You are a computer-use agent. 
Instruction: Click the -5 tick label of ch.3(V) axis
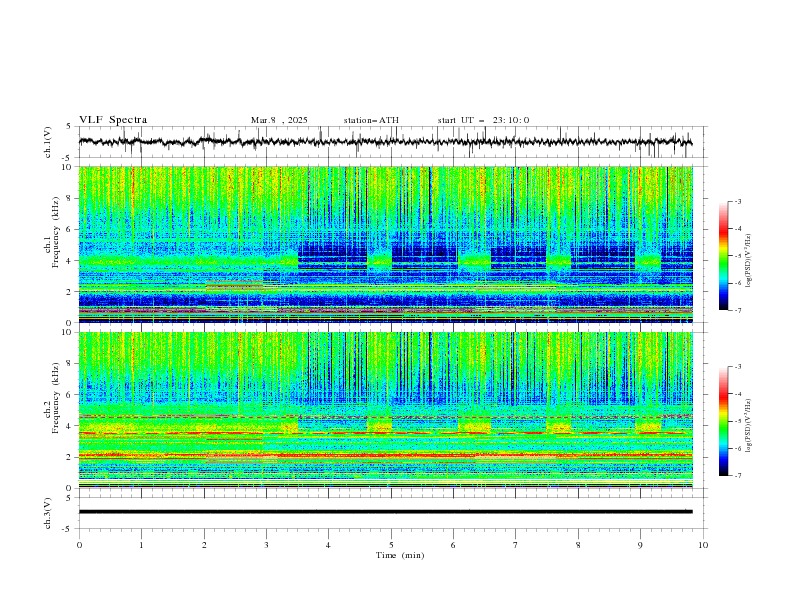coord(66,529)
